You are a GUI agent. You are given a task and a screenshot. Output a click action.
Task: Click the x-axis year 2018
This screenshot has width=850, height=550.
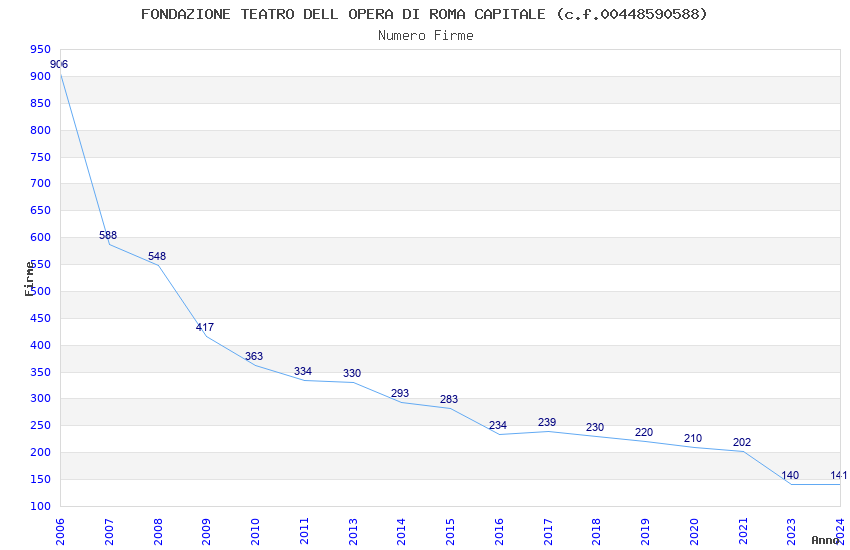596,532
